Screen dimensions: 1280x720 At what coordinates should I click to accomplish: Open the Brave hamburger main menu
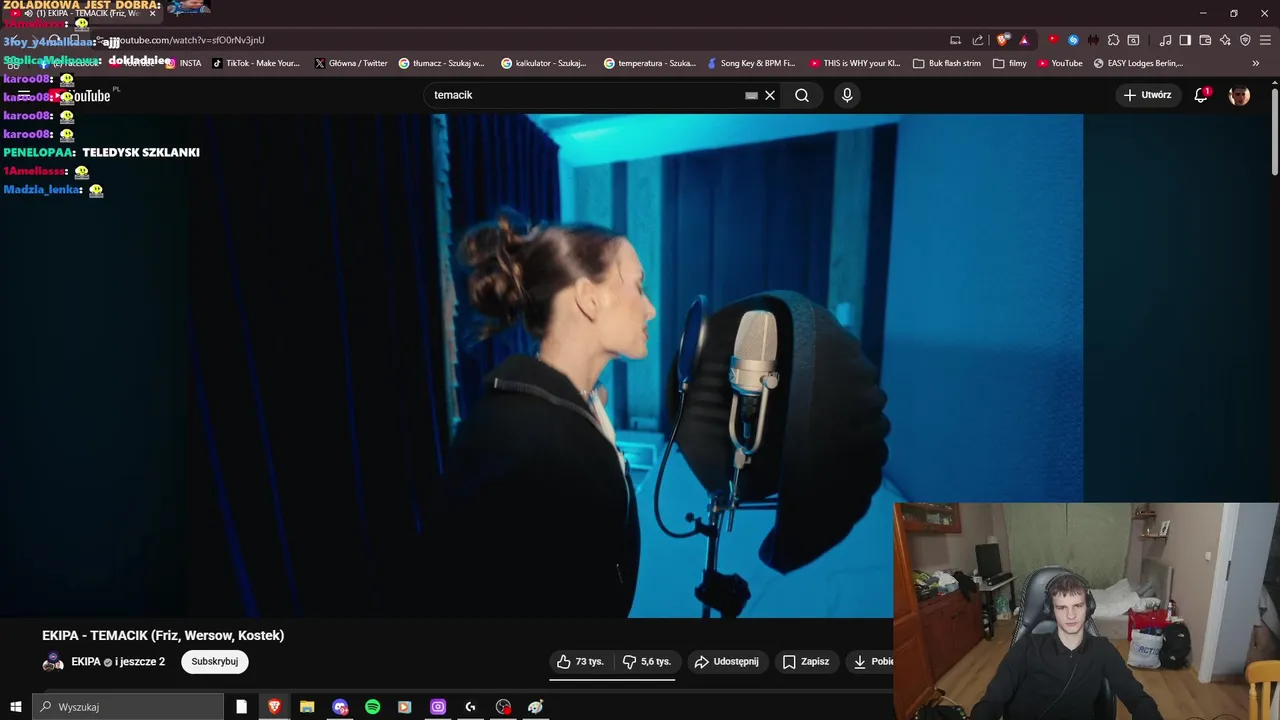coord(1265,40)
